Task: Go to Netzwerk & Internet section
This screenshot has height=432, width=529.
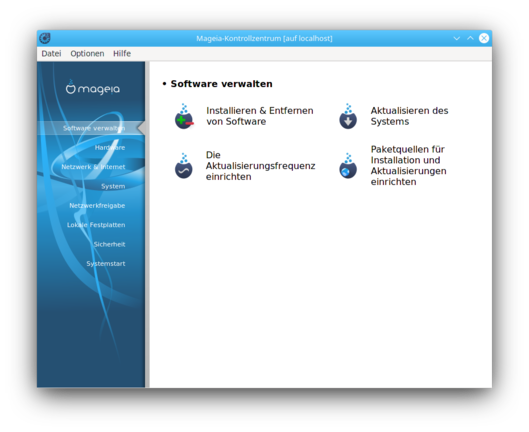Action: 93,167
